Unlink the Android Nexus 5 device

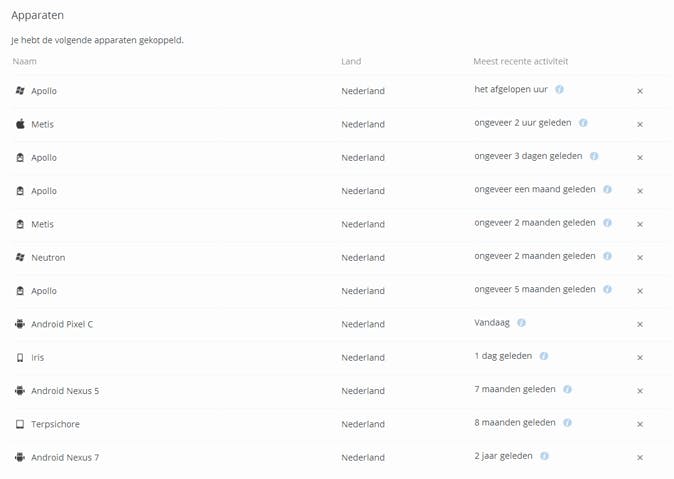640,391
